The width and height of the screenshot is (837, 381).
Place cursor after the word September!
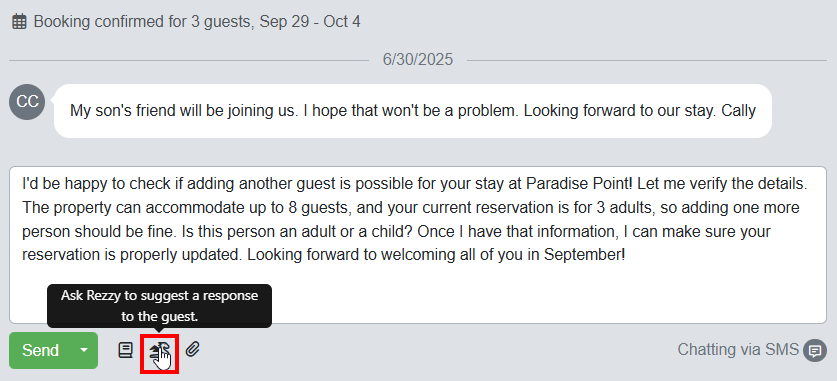(626, 255)
